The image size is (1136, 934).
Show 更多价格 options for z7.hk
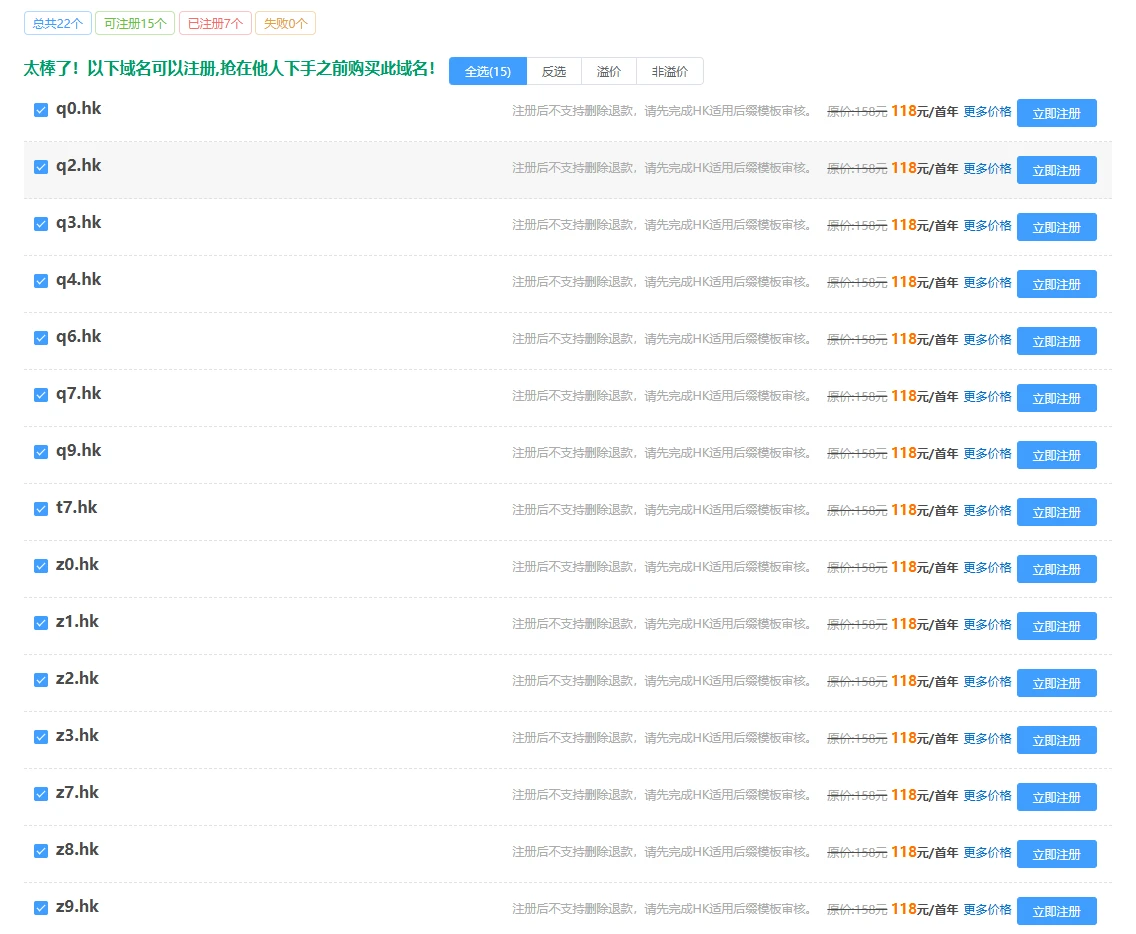(x=987, y=796)
